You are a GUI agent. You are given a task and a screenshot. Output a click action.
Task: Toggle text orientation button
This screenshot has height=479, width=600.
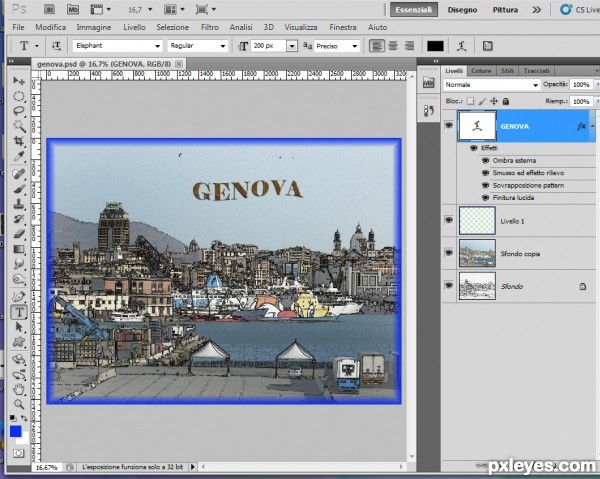pos(56,46)
